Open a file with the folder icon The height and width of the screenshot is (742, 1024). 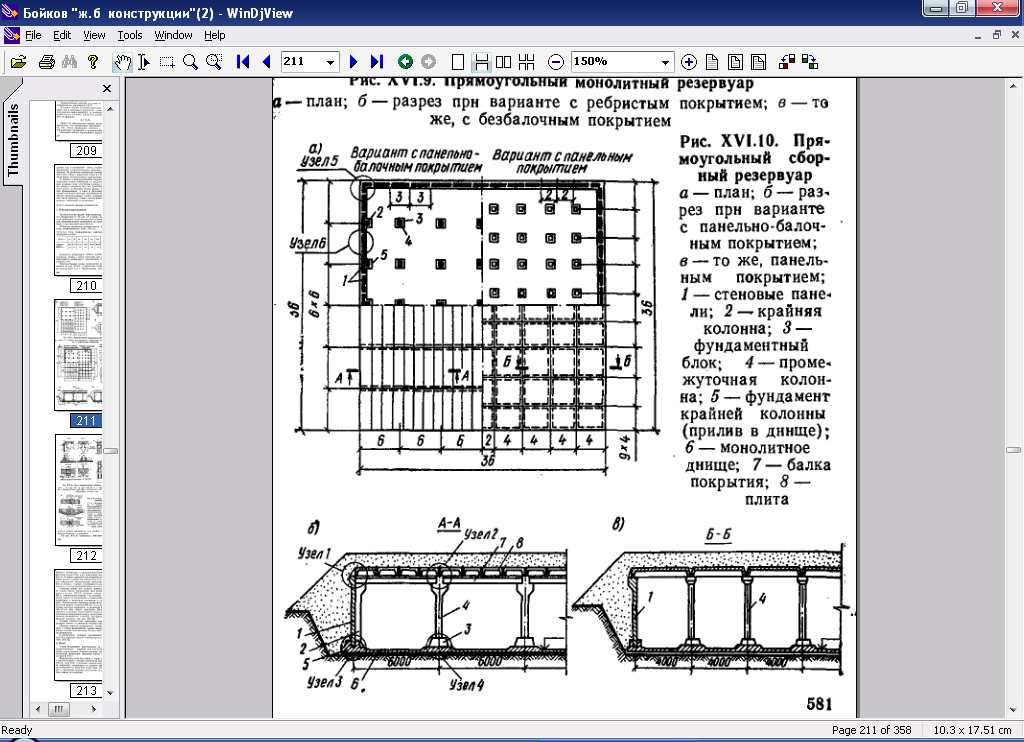click(x=18, y=62)
